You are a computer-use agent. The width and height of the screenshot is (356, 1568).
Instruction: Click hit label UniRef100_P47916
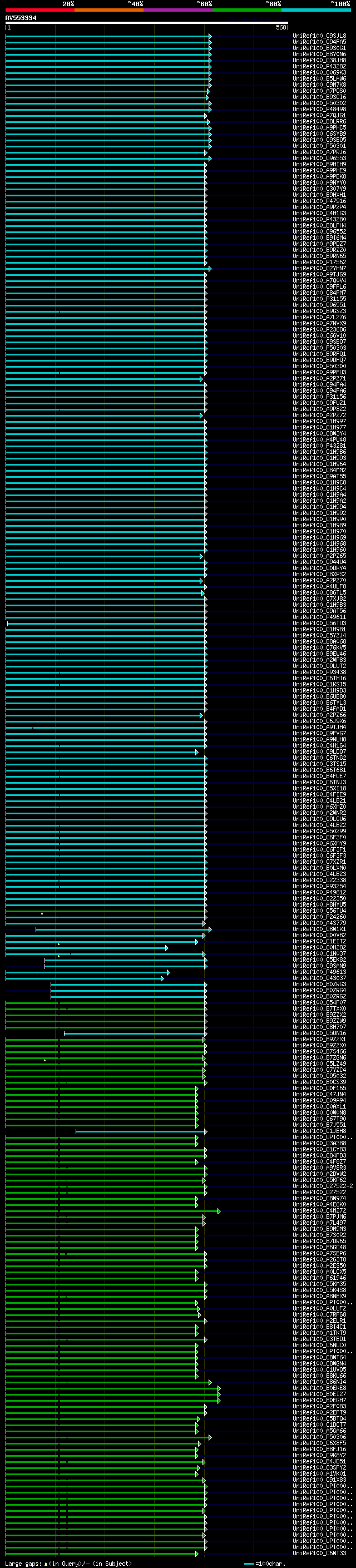(x=319, y=201)
